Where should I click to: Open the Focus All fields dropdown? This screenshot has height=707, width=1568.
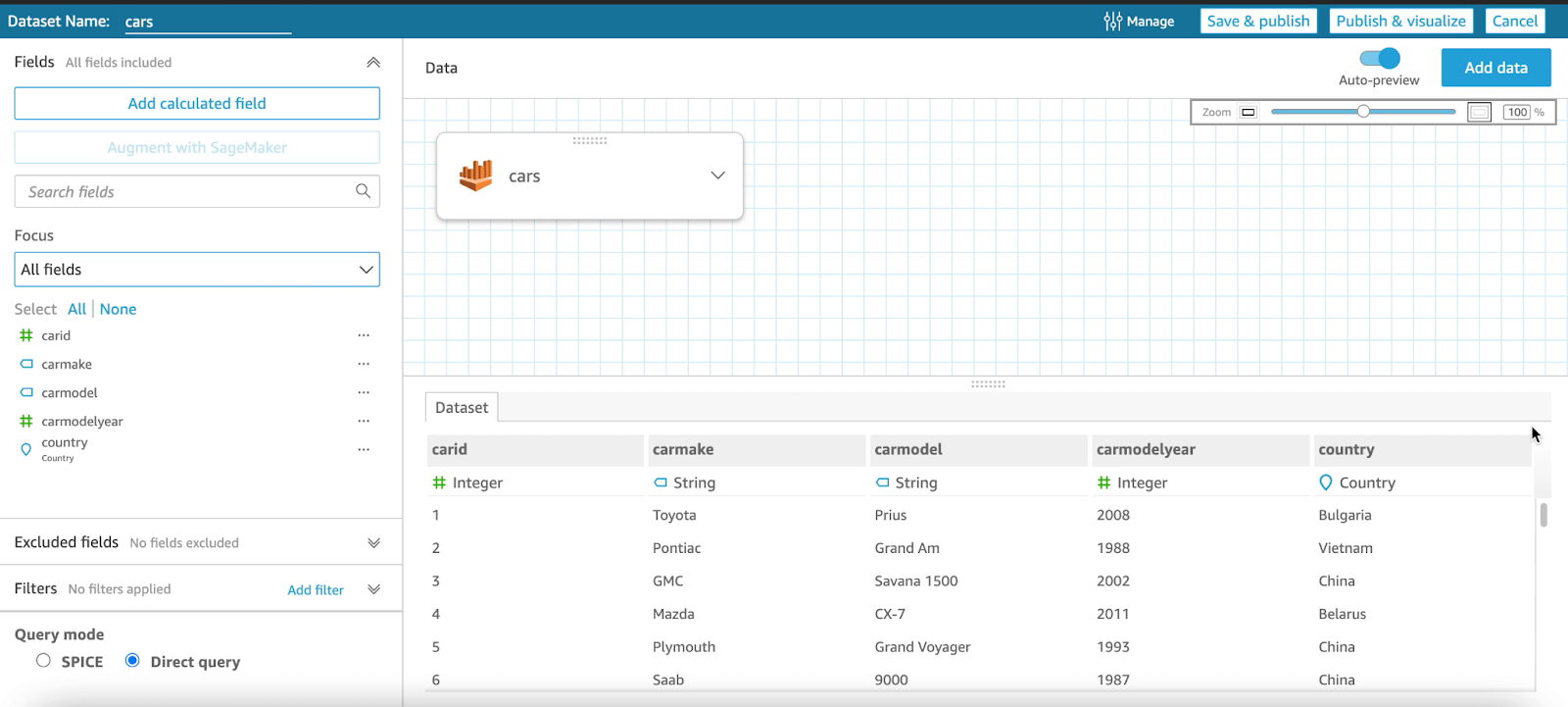(x=197, y=270)
